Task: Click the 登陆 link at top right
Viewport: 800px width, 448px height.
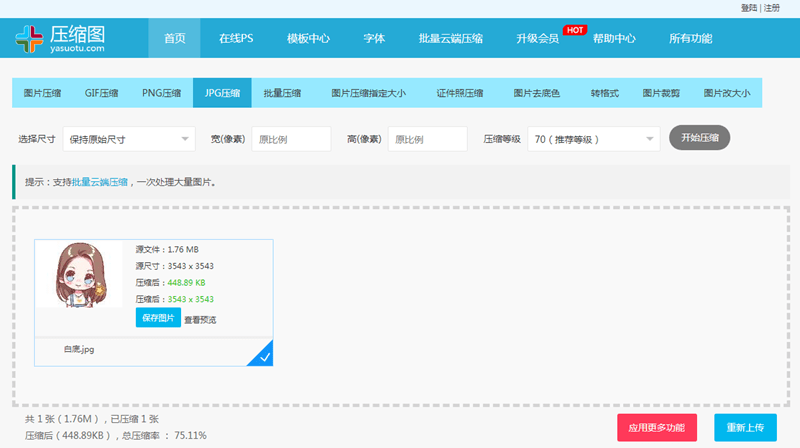Action: [749, 7]
